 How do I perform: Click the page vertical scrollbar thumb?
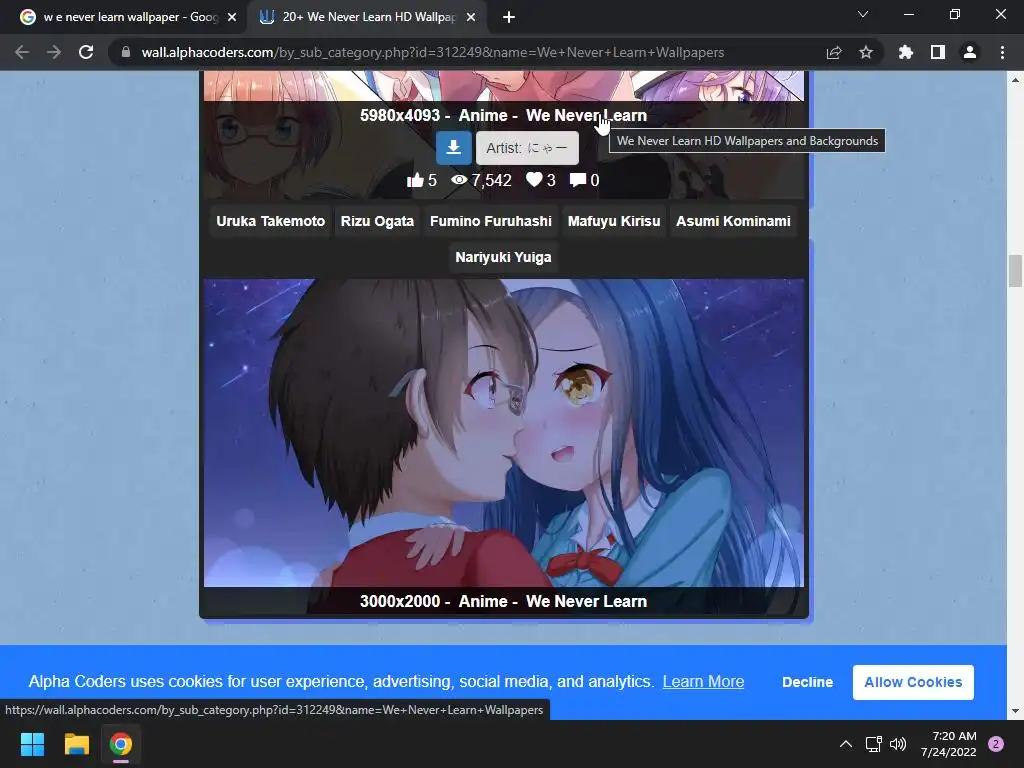(1015, 271)
